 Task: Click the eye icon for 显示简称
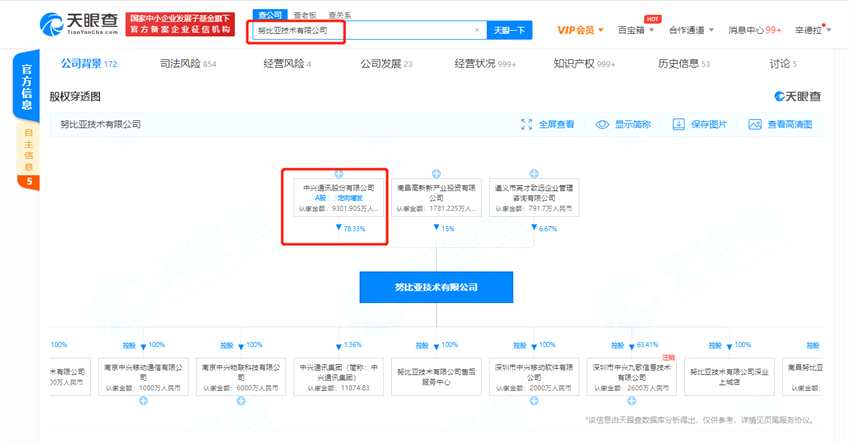(x=602, y=124)
